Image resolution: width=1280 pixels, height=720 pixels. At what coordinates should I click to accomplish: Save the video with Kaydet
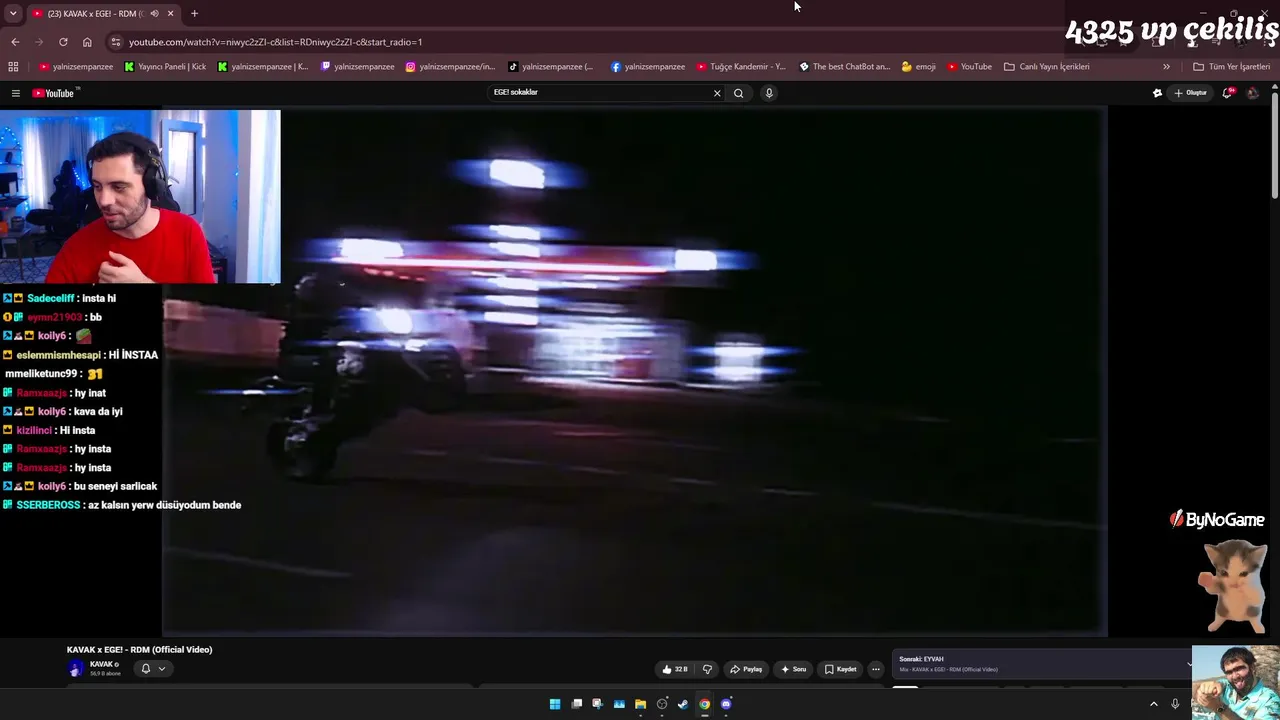pos(840,669)
